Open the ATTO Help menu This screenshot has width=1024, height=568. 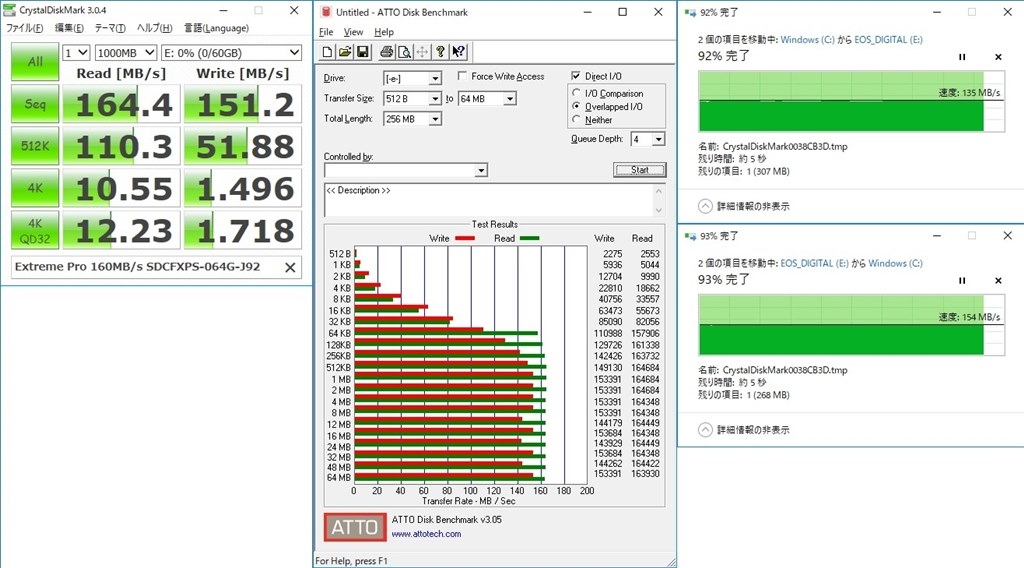[384, 32]
